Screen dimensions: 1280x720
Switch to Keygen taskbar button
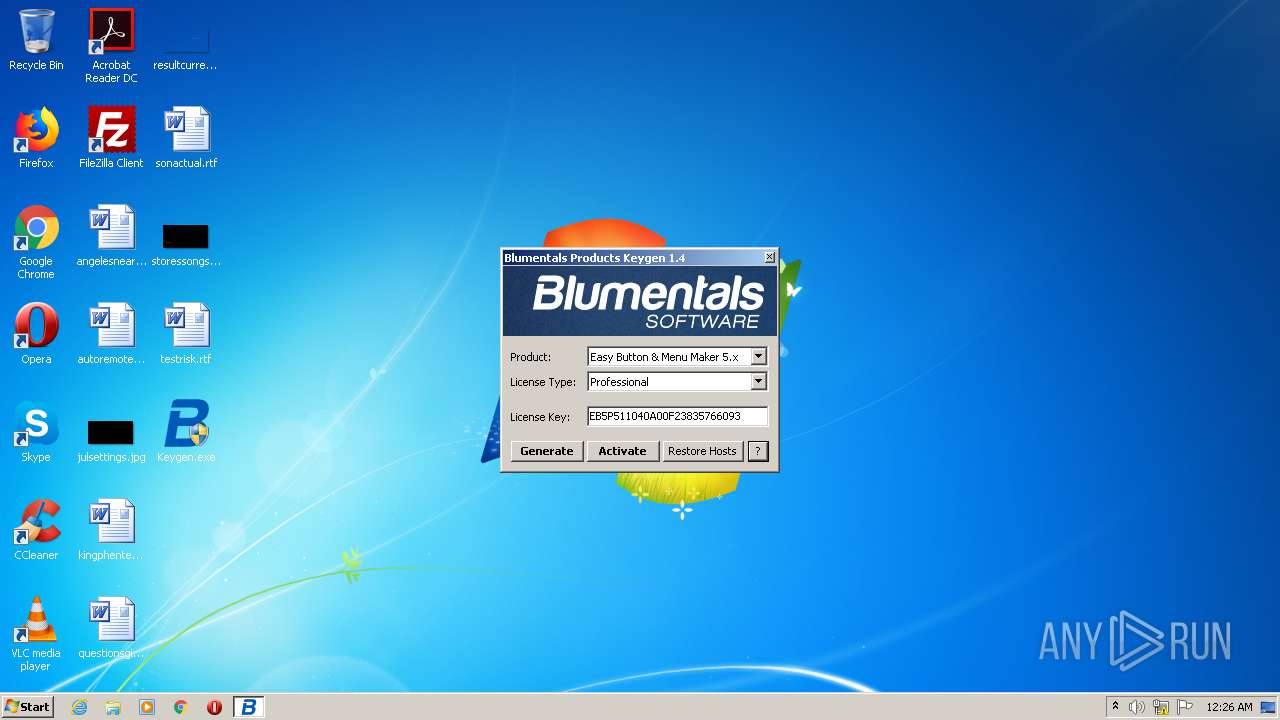click(248, 707)
